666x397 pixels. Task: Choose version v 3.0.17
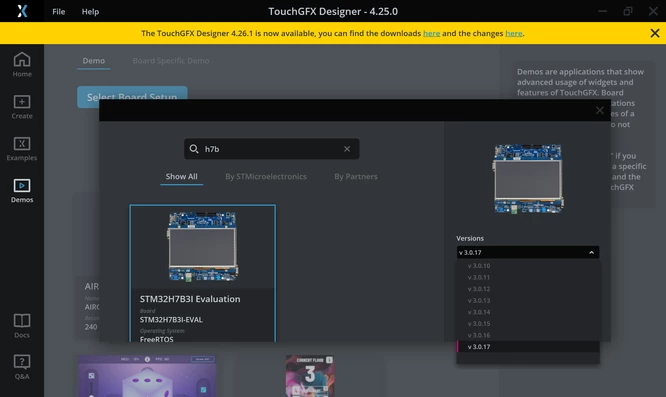tap(528, 346)
